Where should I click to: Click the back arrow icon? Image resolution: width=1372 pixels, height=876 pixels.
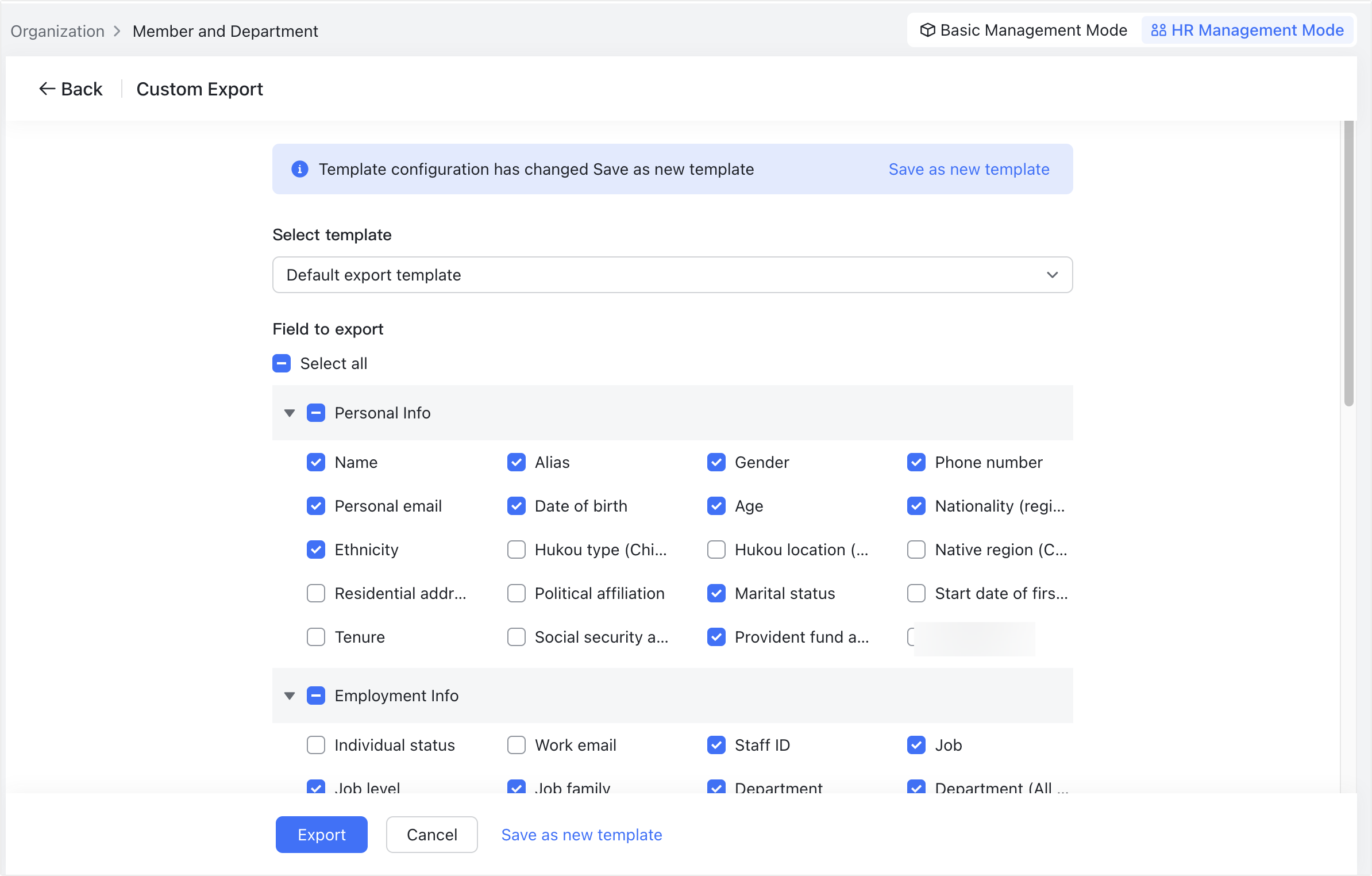tap(47, 88)
